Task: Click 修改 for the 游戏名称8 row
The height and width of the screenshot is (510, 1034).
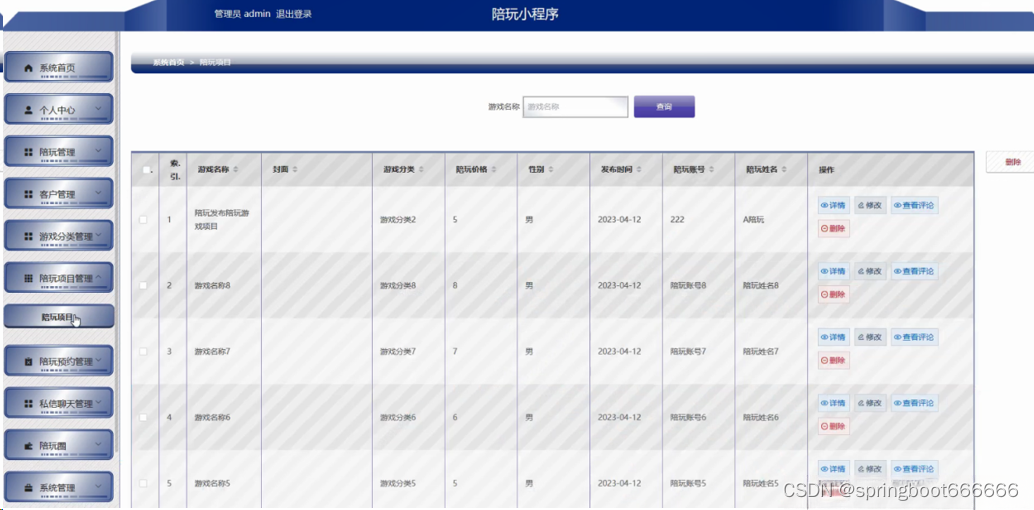Action: click(870, 271)
